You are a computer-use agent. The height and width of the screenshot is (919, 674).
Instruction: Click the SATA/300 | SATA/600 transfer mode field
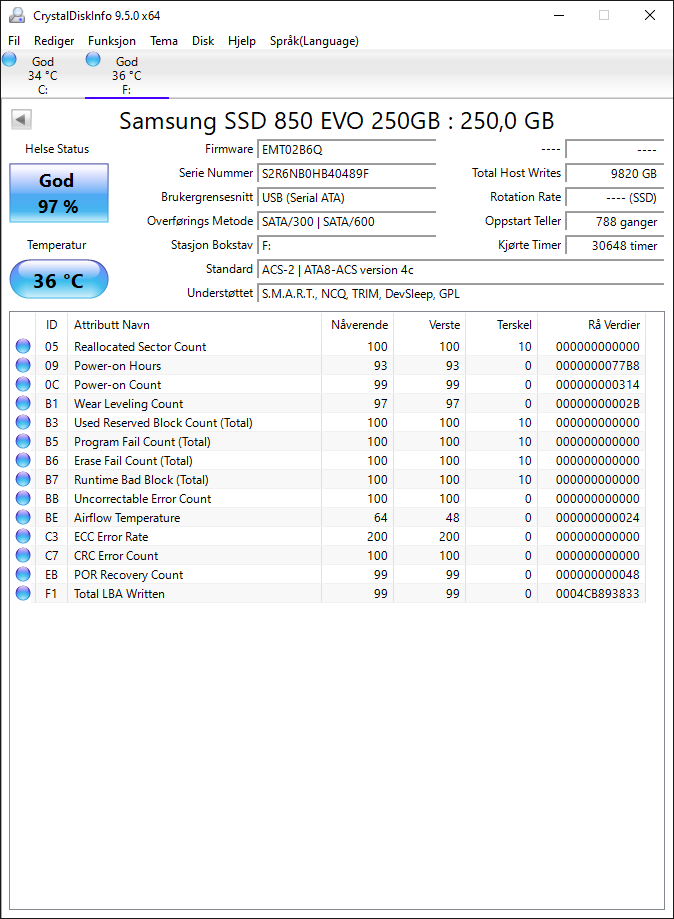[346, 222]
